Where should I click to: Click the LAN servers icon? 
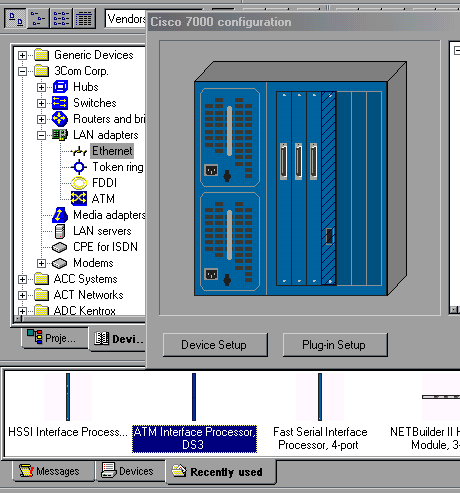click(60, 231)
